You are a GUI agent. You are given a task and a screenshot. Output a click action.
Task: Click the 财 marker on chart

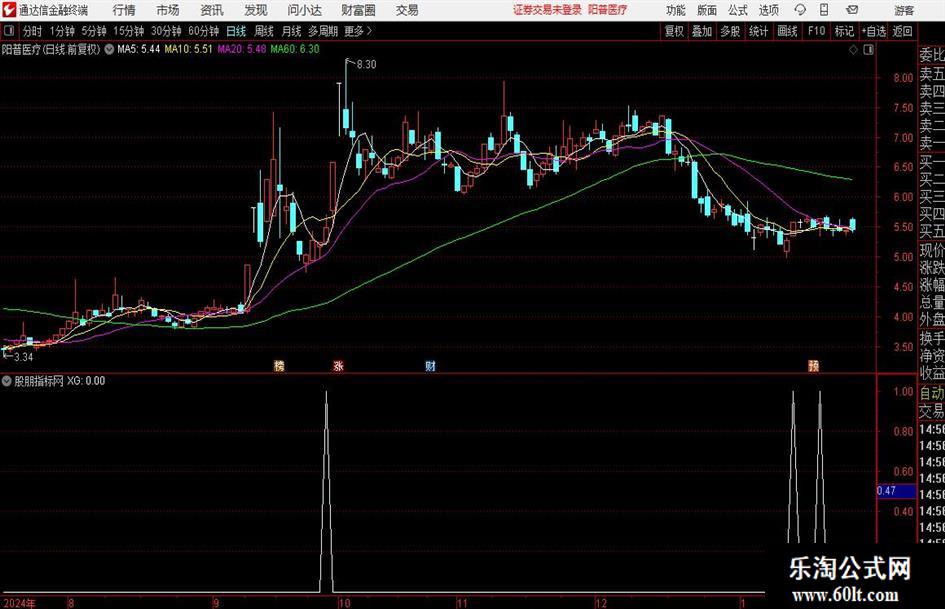pyautogui.click(x=430, y=366)
